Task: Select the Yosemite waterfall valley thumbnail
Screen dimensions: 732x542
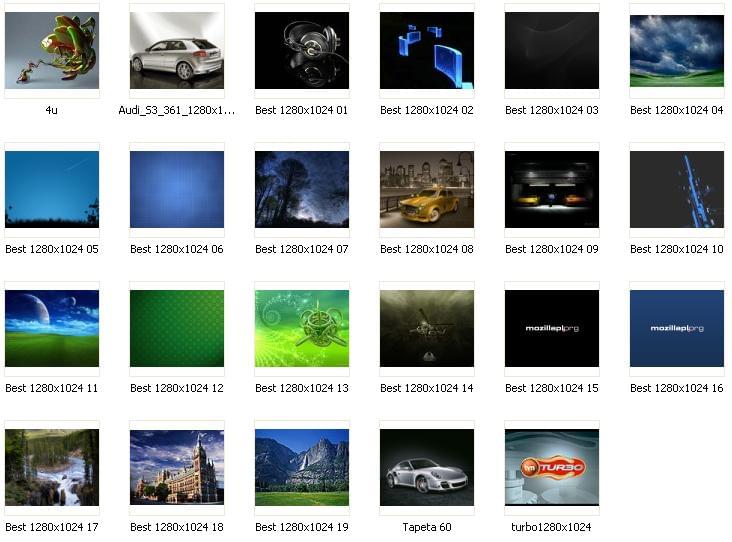Action: point(302,467)
